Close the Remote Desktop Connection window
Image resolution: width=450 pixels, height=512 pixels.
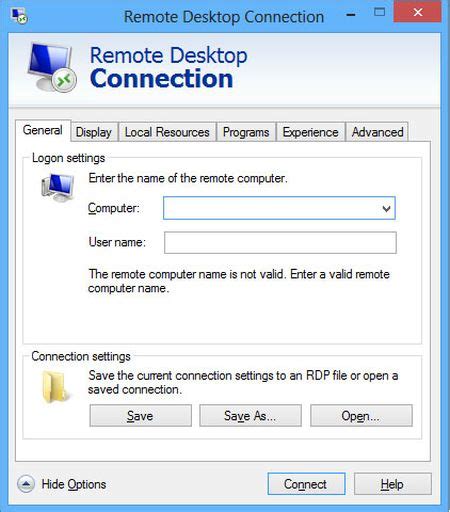[417, 12]
